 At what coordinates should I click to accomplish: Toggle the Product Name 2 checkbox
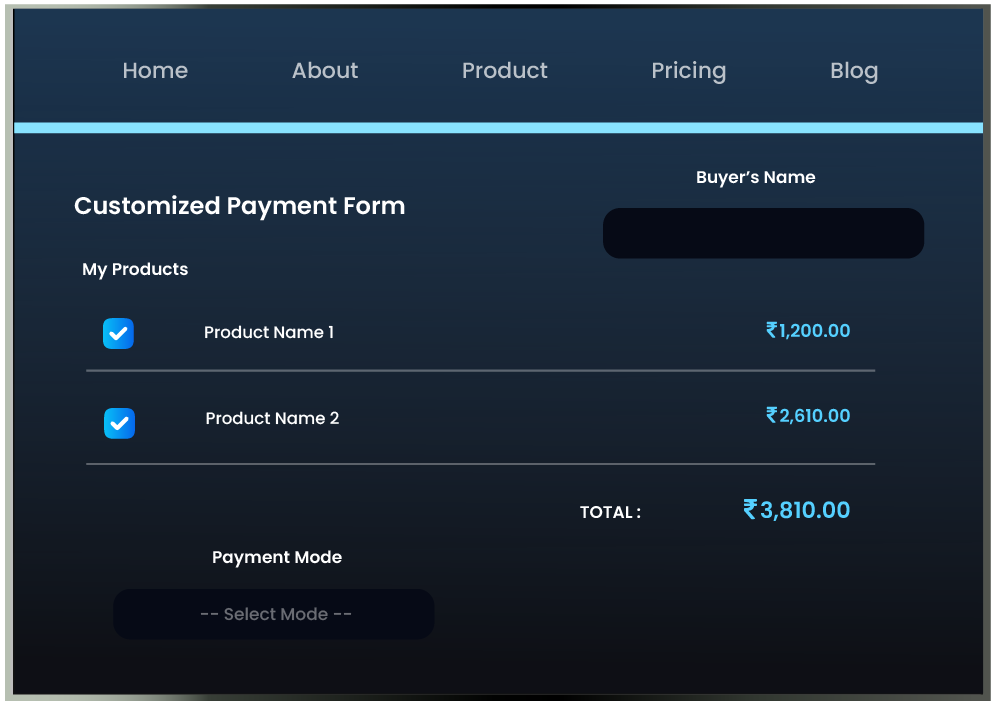(119, 423)
